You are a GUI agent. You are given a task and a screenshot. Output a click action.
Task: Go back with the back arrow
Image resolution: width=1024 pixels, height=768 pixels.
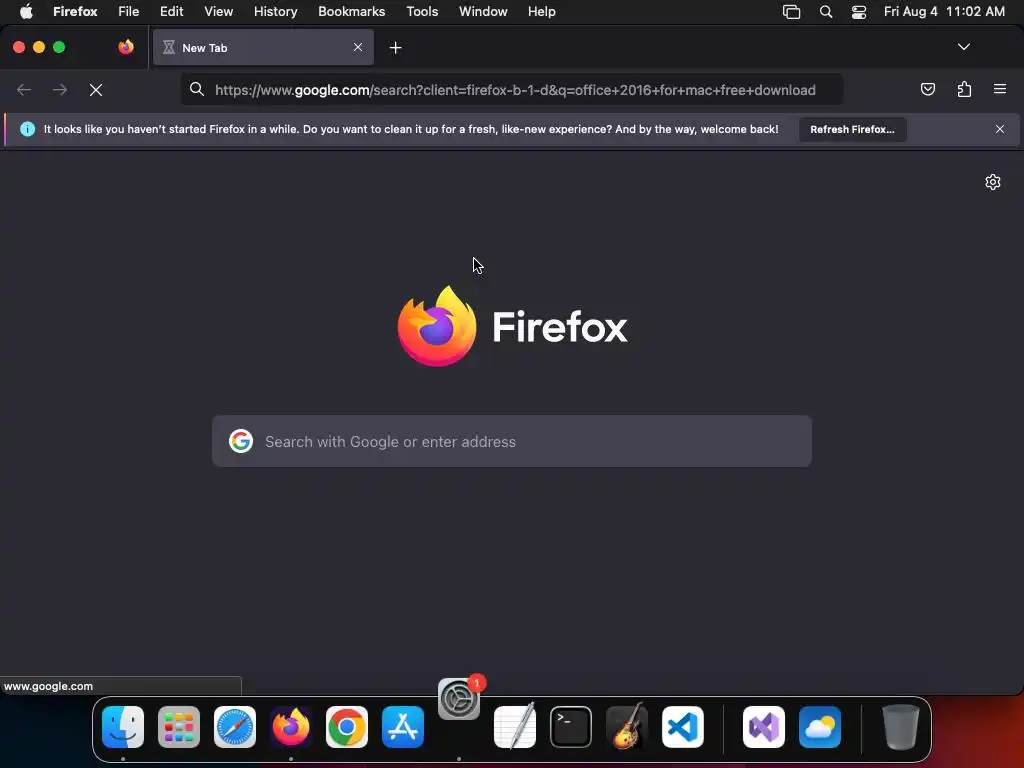coord(24,89)
